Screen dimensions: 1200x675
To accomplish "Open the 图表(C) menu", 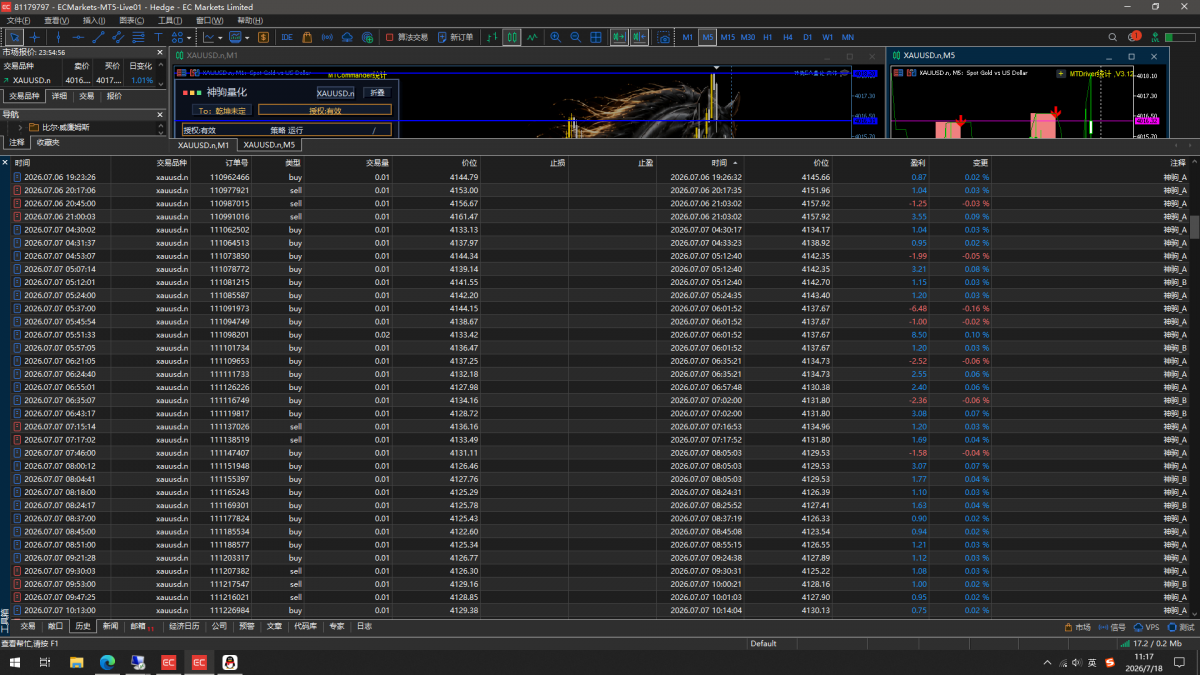I will 131,20.
